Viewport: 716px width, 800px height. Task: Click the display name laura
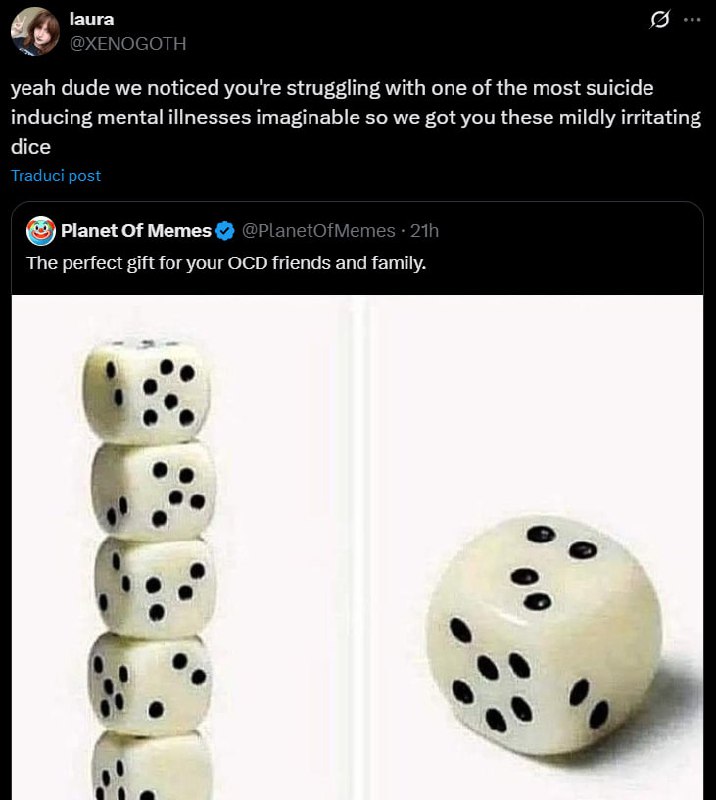coord(93,18)
